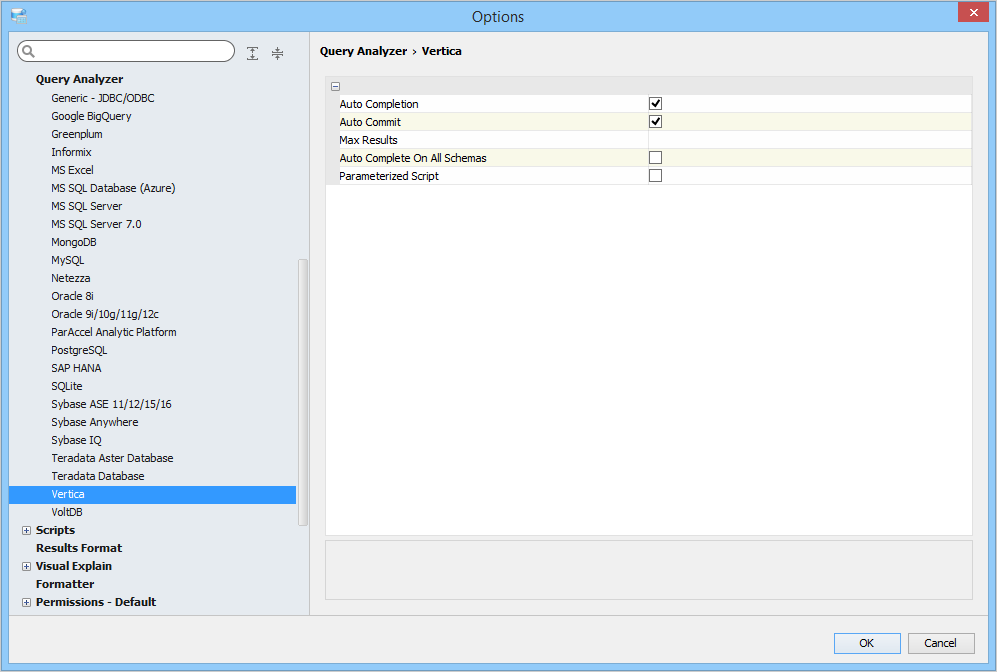Select MS Excel in the tree
997x672 pixels.
pyautogui.click(x=72, y=170)
